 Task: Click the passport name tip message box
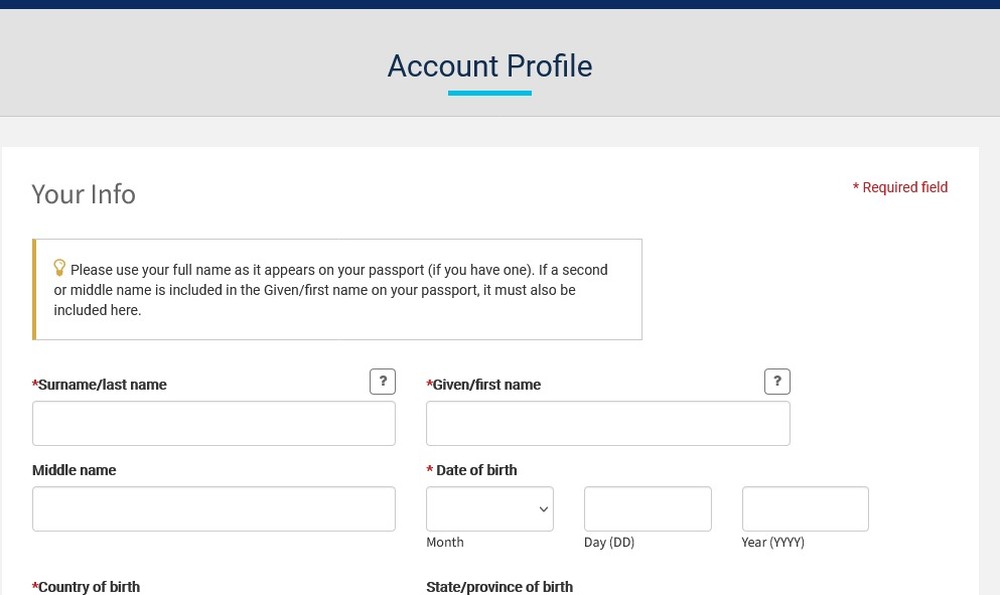coord(337,290)
